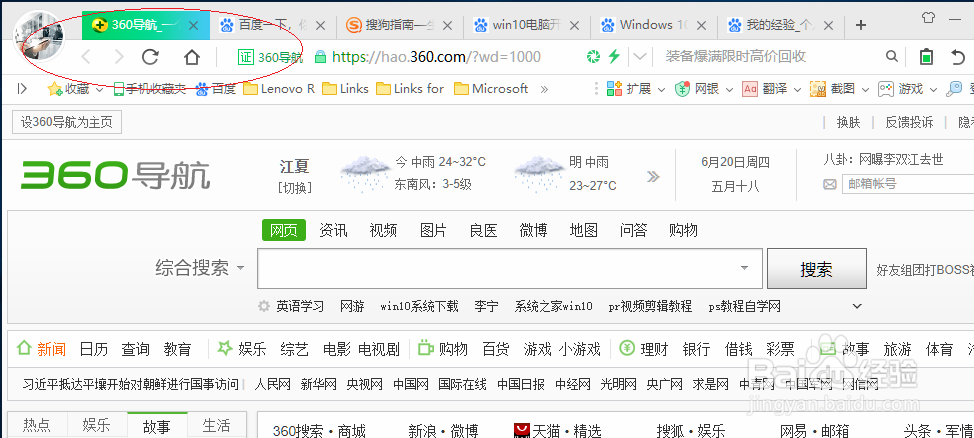Screen dimensions: 974x438
Task: Open the 收藏 favorites star
Action: pos(55,89)
